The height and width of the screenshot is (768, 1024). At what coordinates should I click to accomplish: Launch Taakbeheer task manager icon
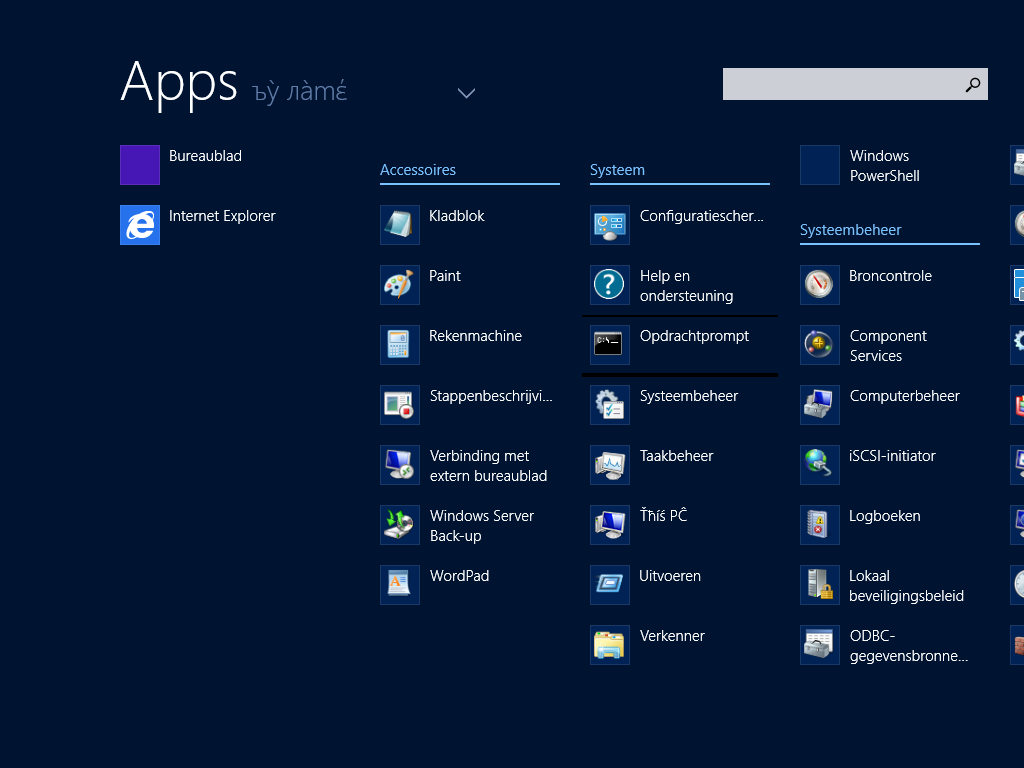pos(610,465)
